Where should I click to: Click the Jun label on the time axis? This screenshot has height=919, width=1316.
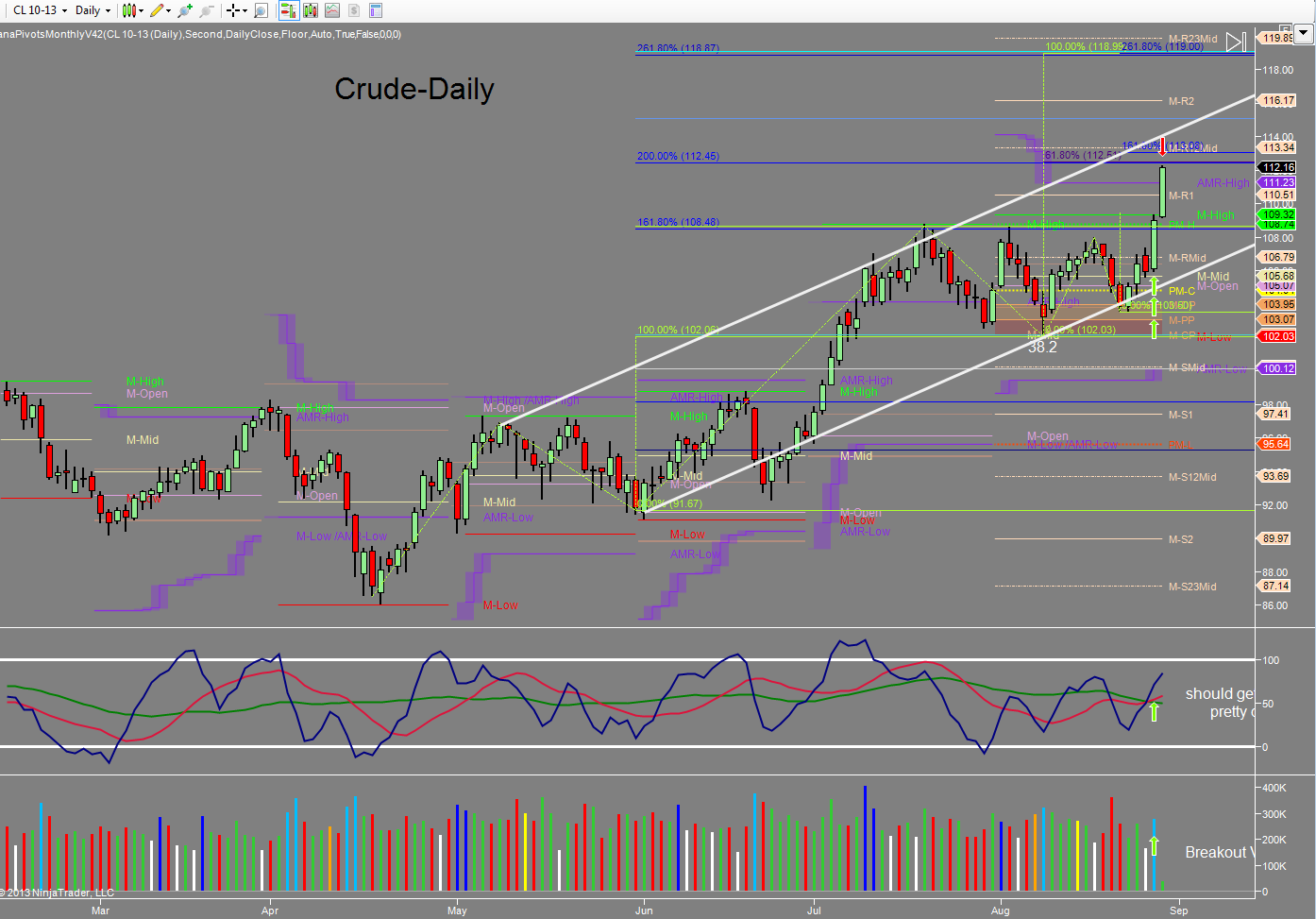coord(644,910)
